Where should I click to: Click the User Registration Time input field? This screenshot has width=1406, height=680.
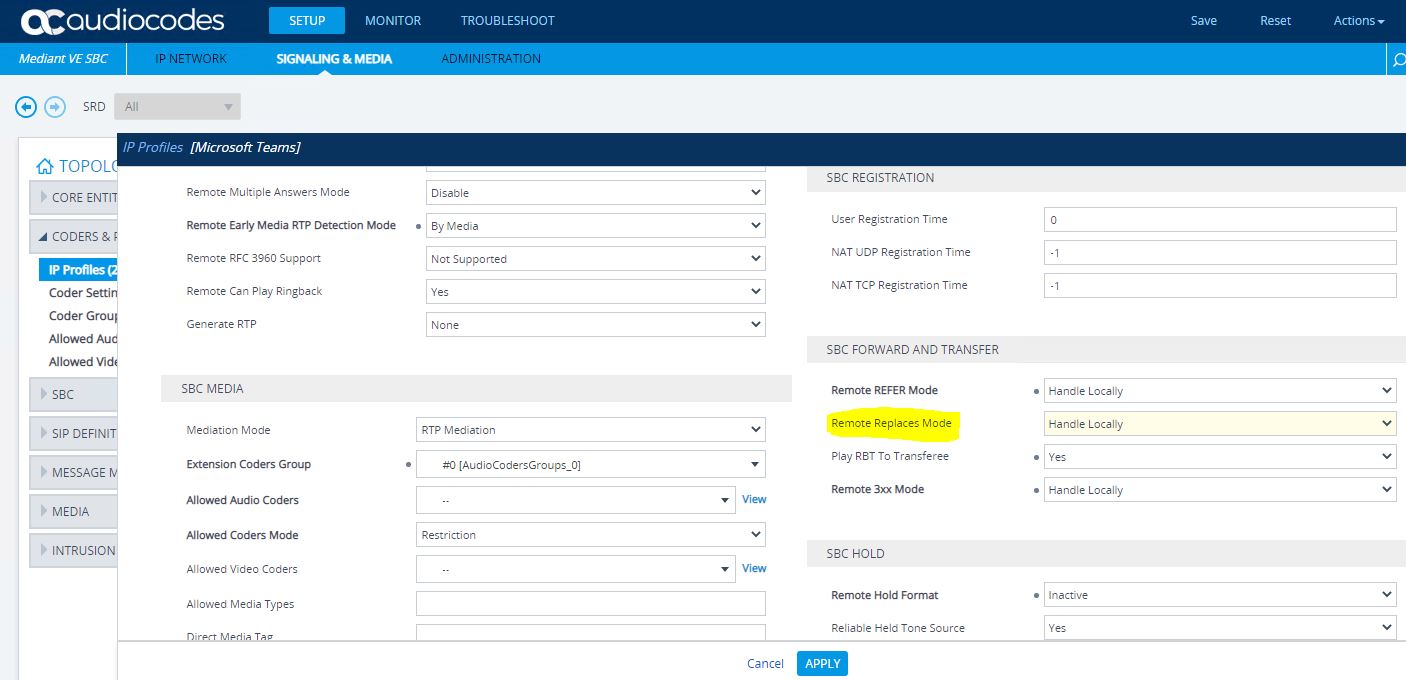click(1219, 219)
